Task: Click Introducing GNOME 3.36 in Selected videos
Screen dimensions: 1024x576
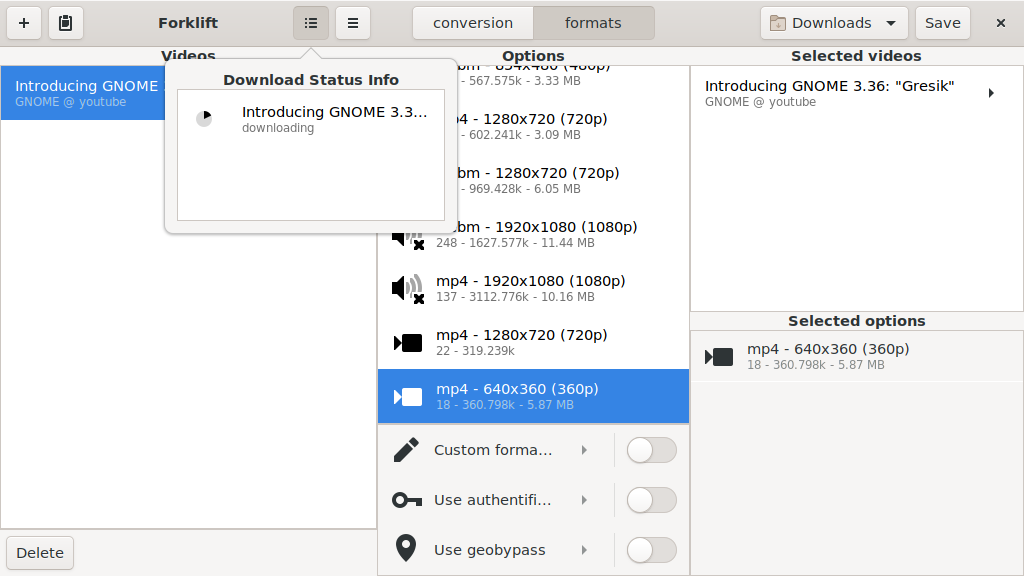Action: tap(856, 93)
